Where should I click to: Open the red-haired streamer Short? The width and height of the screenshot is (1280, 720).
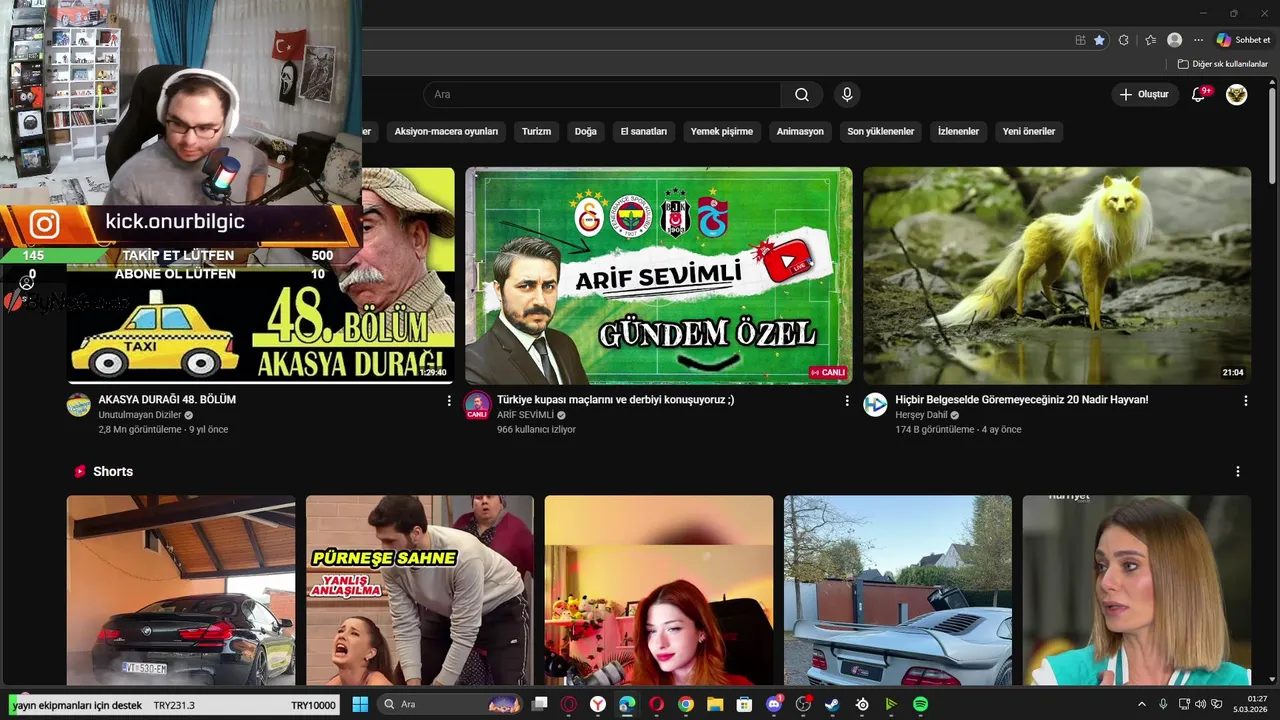point(659,590)
